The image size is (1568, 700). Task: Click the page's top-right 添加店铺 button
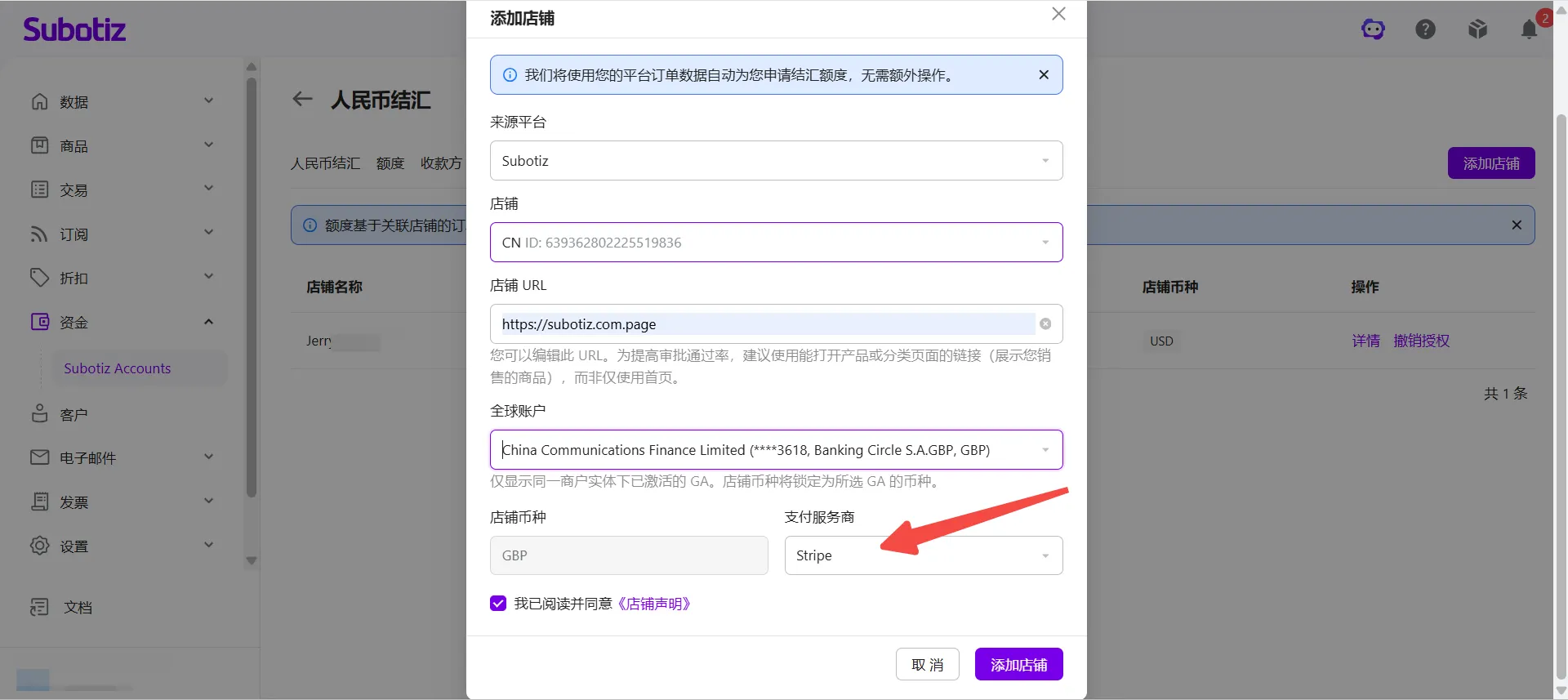click(x=1491, y=163)
